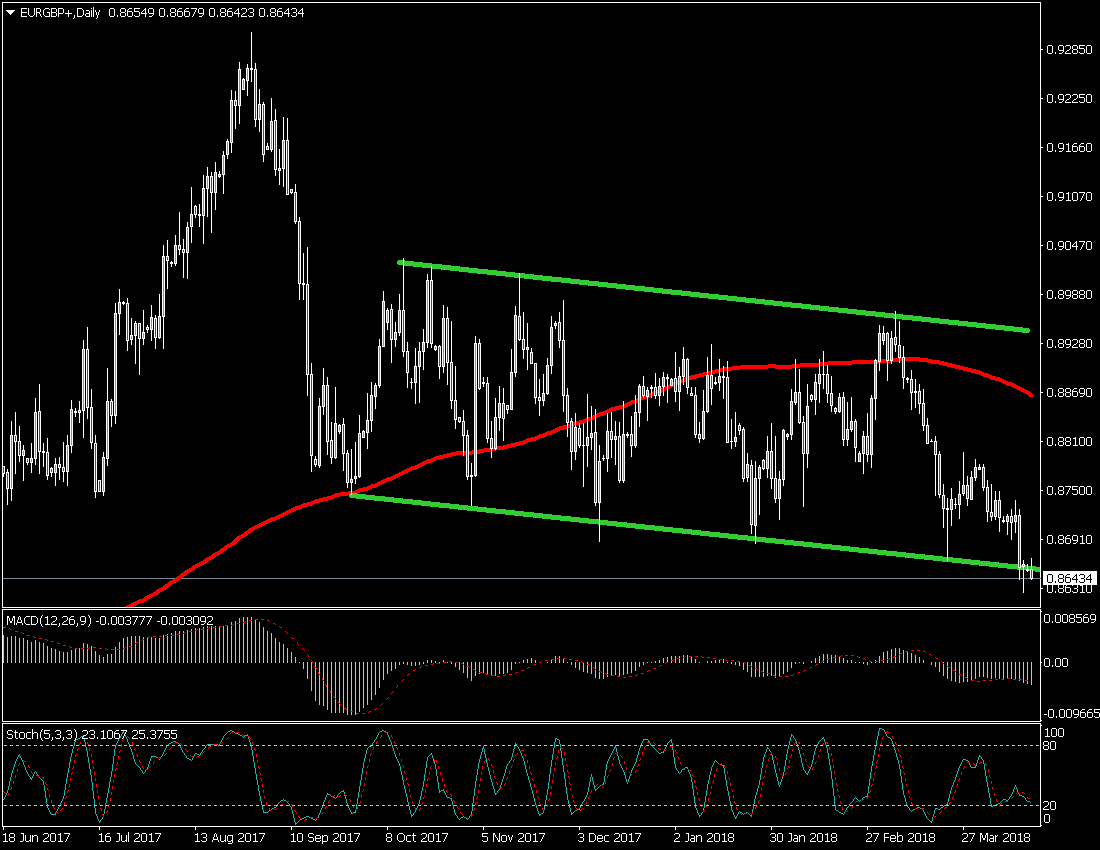Click the MACD(12,26,9) indicator label

[x=49, y=621]
